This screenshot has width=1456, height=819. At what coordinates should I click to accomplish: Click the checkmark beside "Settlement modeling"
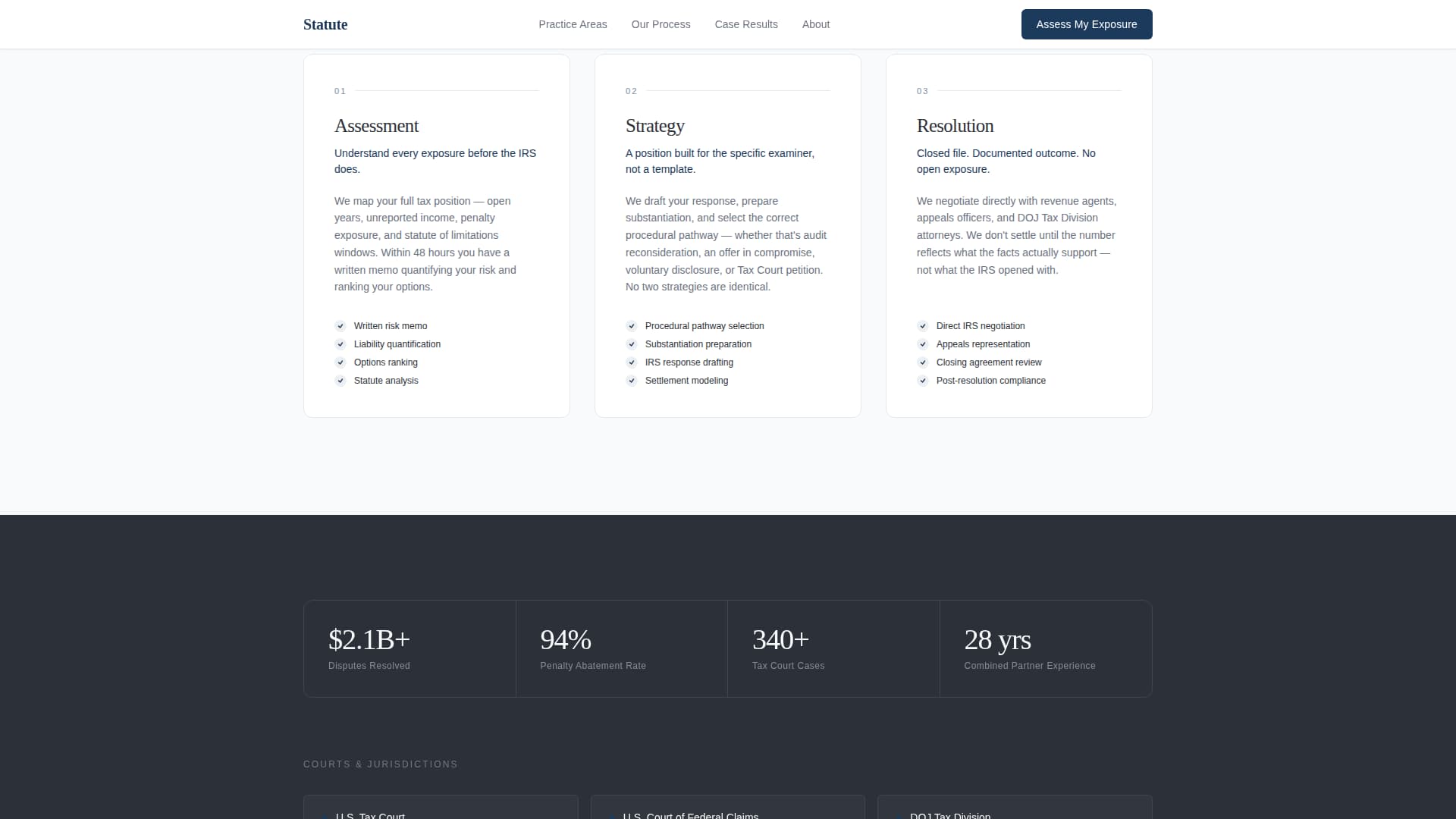click(x=632, y=381)
